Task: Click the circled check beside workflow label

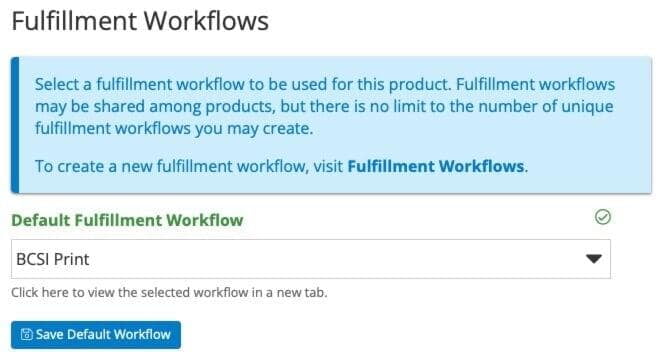Action: pyautogui.click(x=603, y=217)
